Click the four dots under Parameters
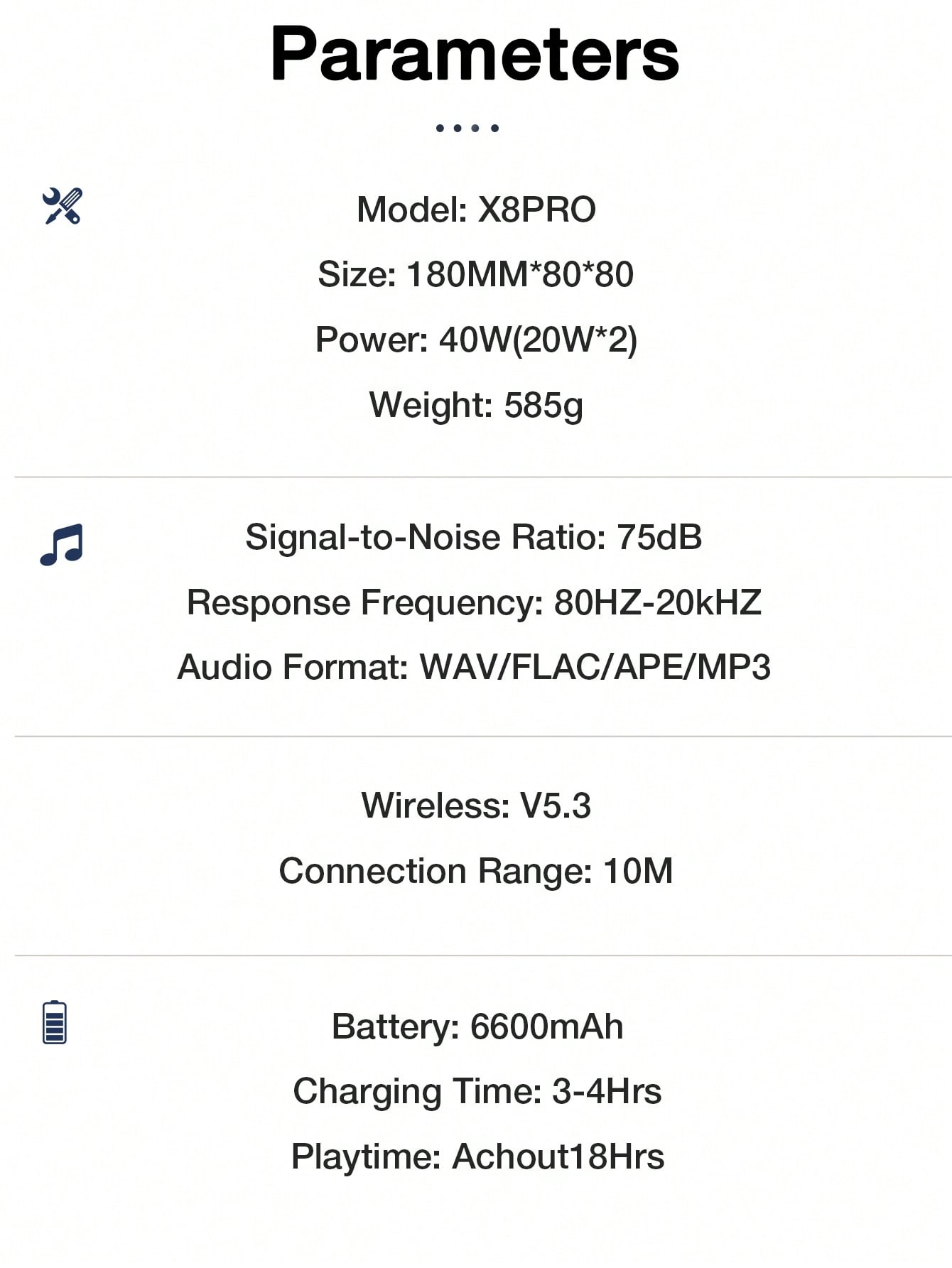Viewport: 952px width, 1268px height. [467, 128]
